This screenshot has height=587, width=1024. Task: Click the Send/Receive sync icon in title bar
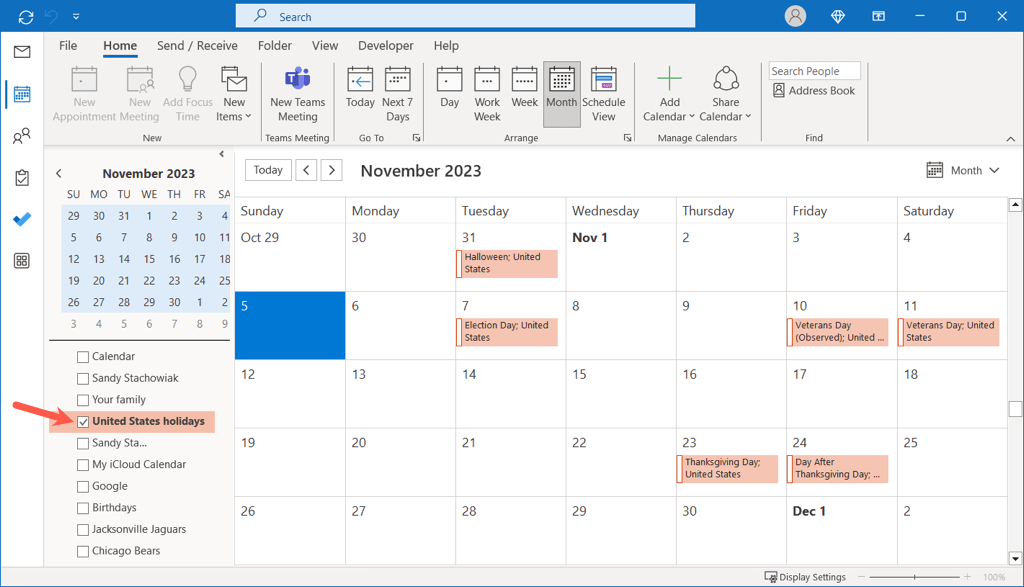[x=25, y=17]
